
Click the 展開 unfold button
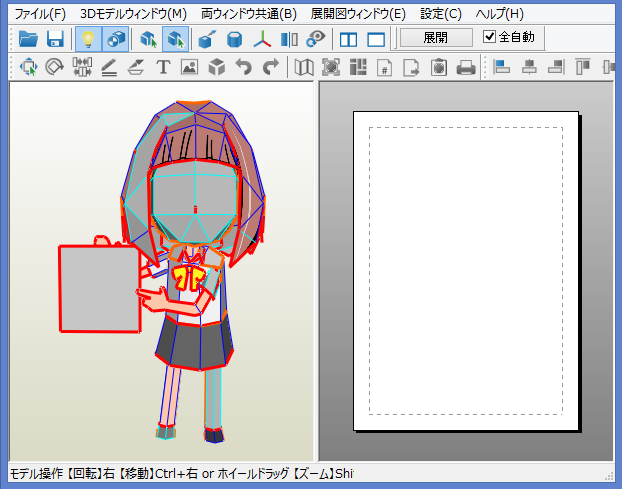pos(436,38)
